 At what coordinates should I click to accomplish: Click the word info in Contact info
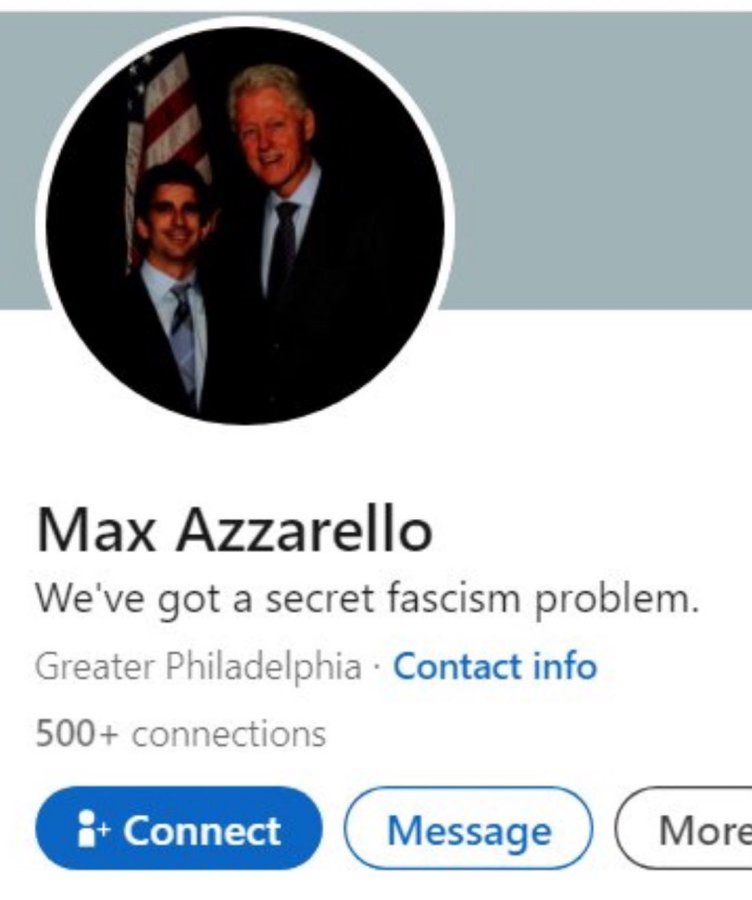pos(565,666)
